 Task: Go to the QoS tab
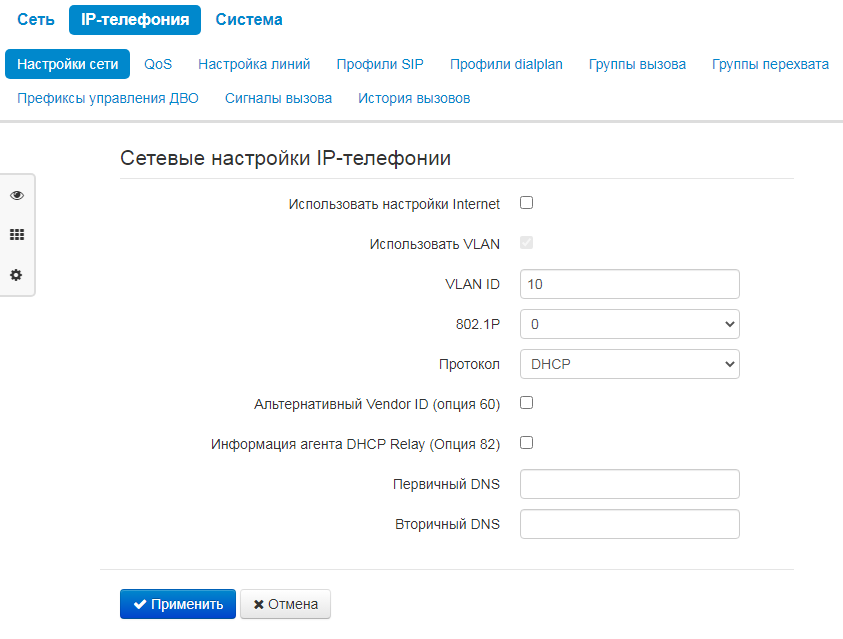[x=158, y=64]
